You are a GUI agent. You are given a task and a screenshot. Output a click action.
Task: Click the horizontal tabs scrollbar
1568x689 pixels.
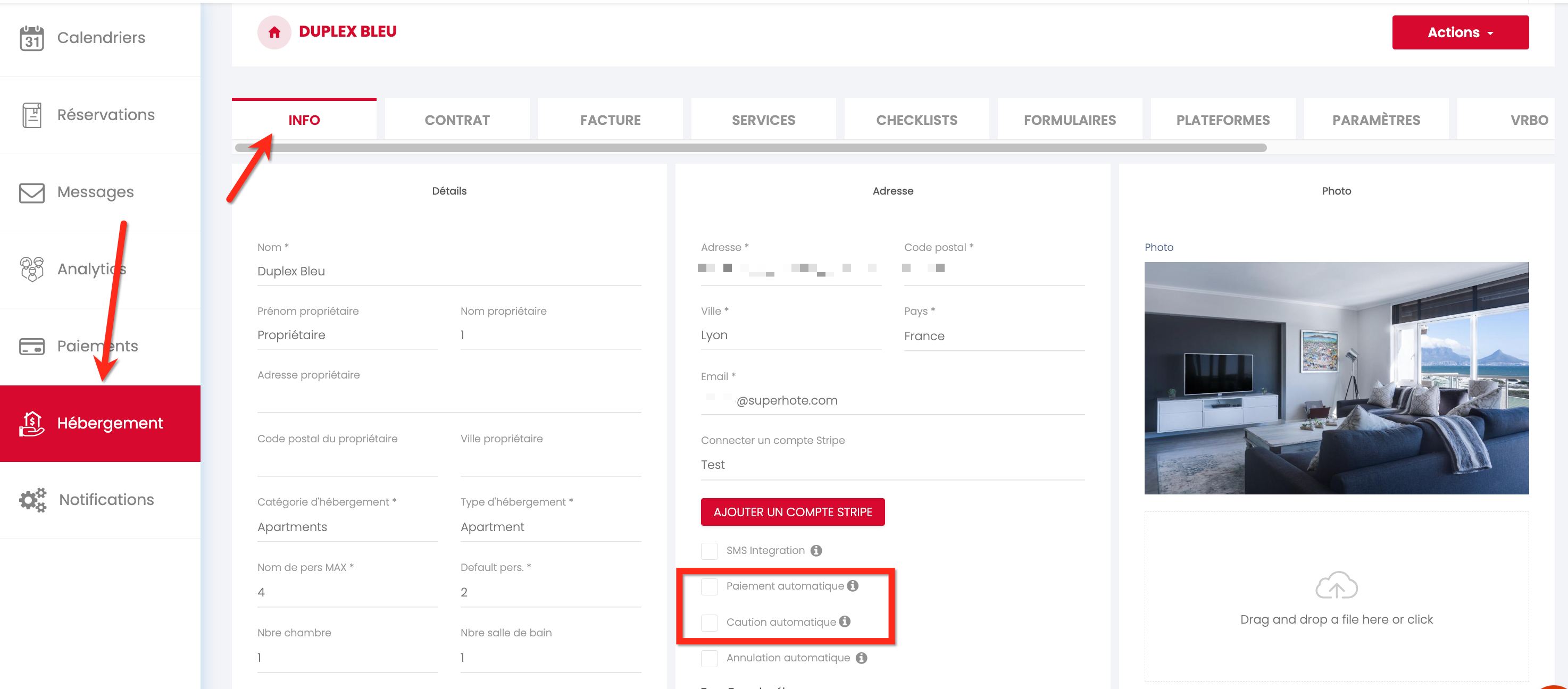750,148
